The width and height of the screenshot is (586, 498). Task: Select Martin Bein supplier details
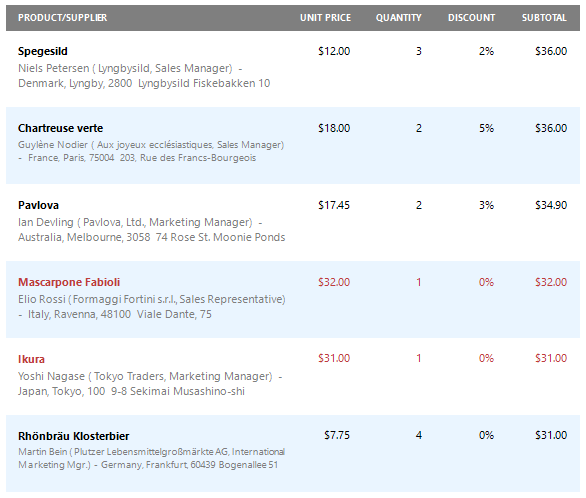[x=151, y=458]
